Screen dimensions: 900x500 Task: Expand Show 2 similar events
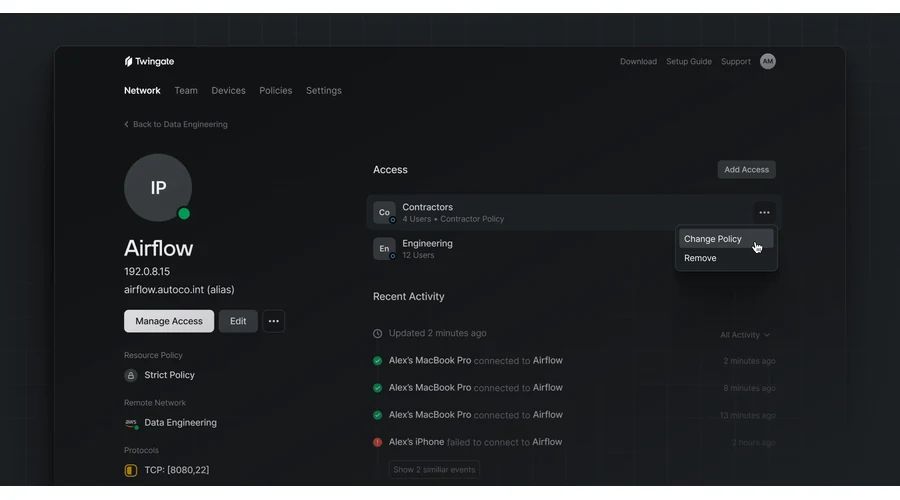(x=434, y=470)
